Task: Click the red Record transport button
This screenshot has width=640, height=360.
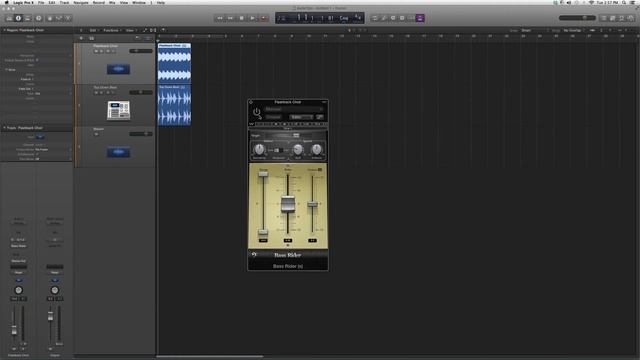Action: 264,18
